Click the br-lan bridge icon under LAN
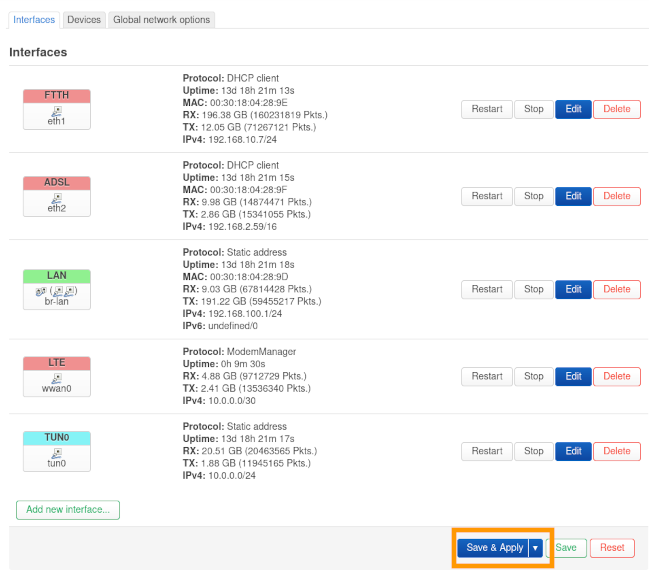Screen dimensions: 650x572 57,290
